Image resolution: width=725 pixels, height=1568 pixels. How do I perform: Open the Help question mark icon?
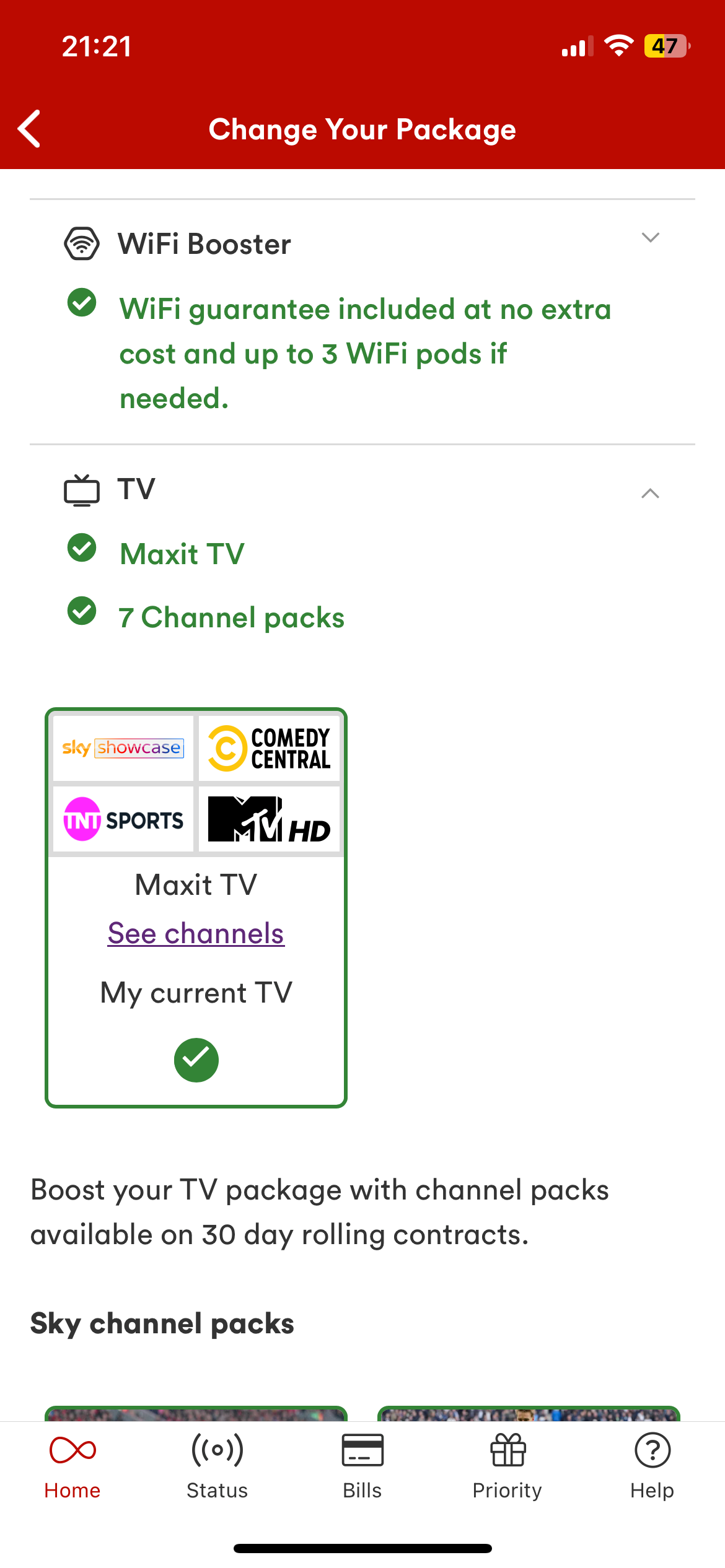point(652,1450)
